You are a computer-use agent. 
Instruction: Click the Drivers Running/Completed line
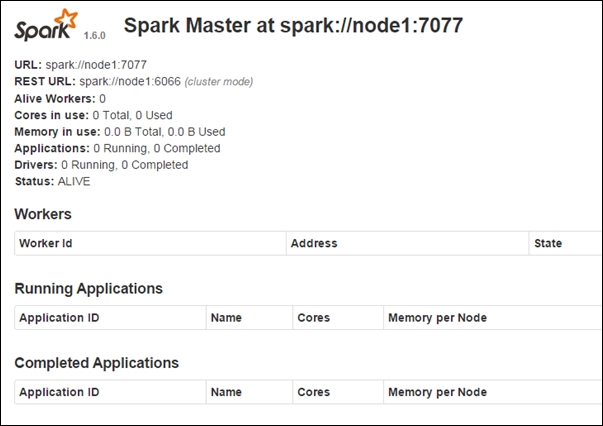pos(101,165)
